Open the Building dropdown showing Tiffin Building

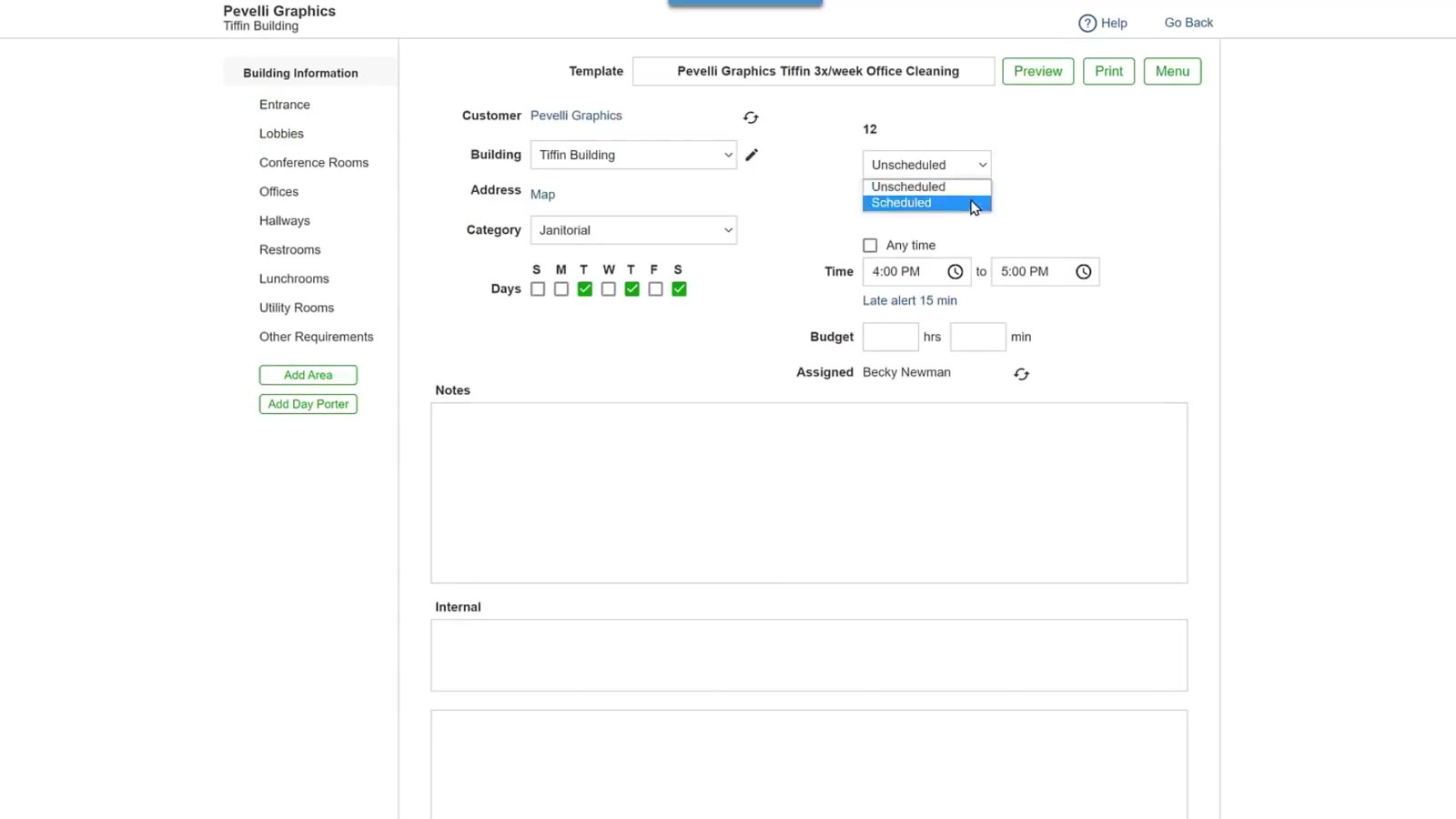633,155
